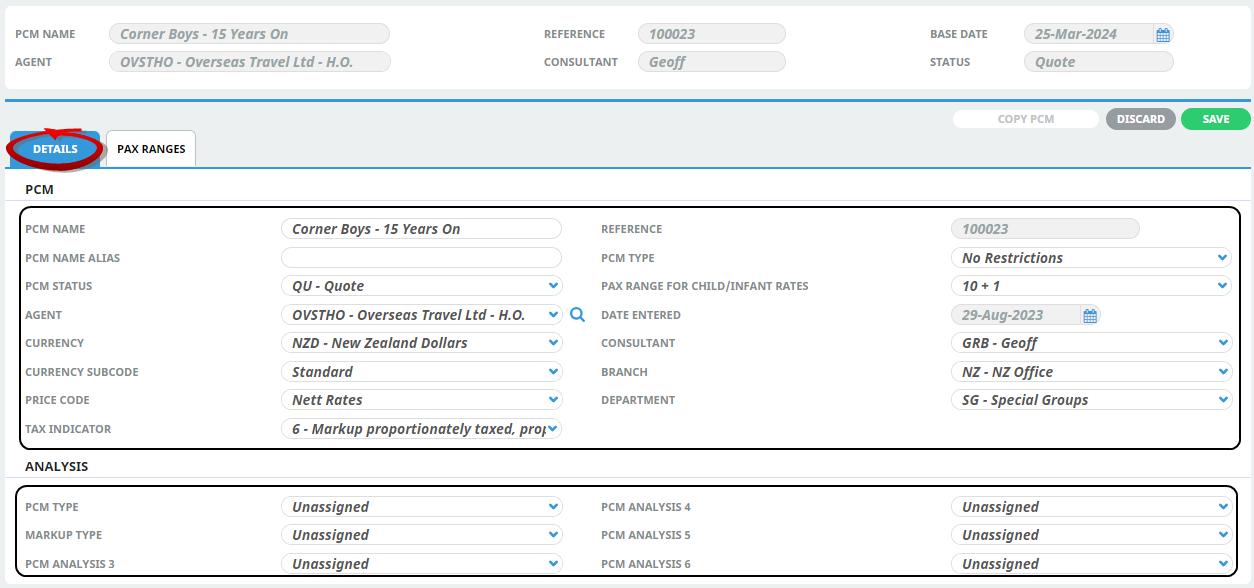This screenshot has height=588, width=1254.
Task: Open the Base Date calendar picker
Action: (1163, 34)
